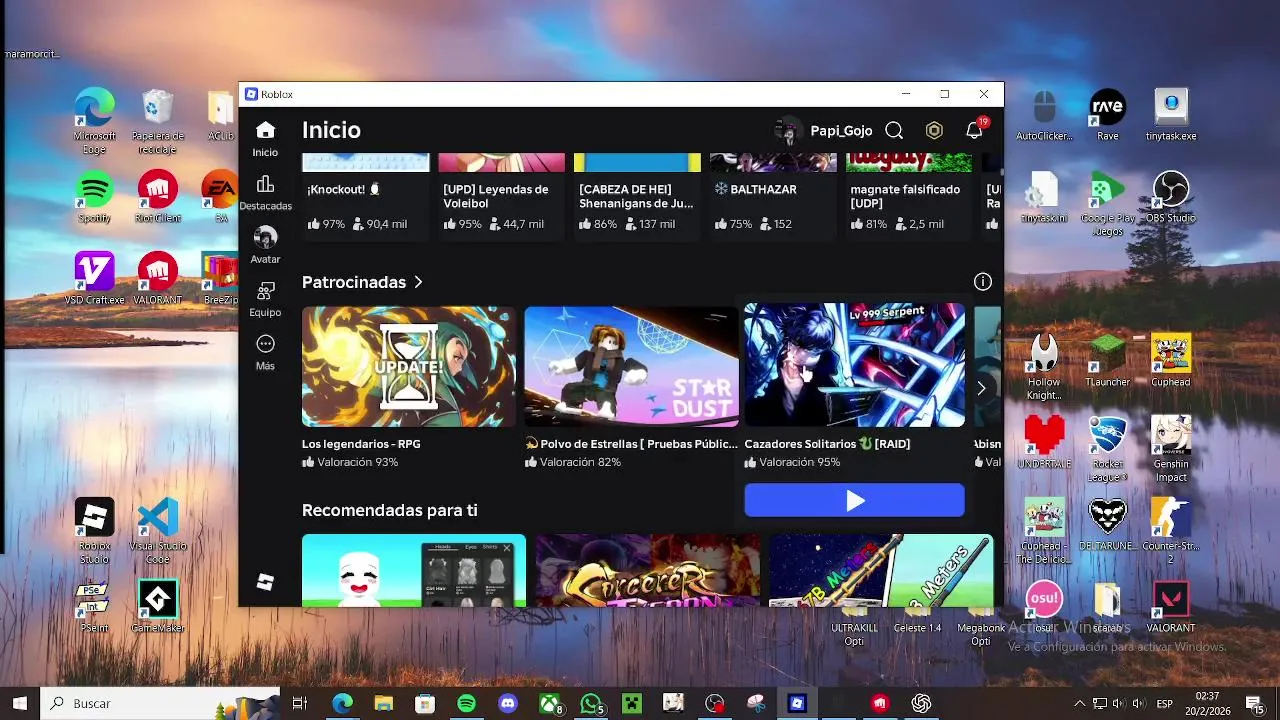
Task: Select the Hollow Knight desktop icon
Action: [1044, 367]
